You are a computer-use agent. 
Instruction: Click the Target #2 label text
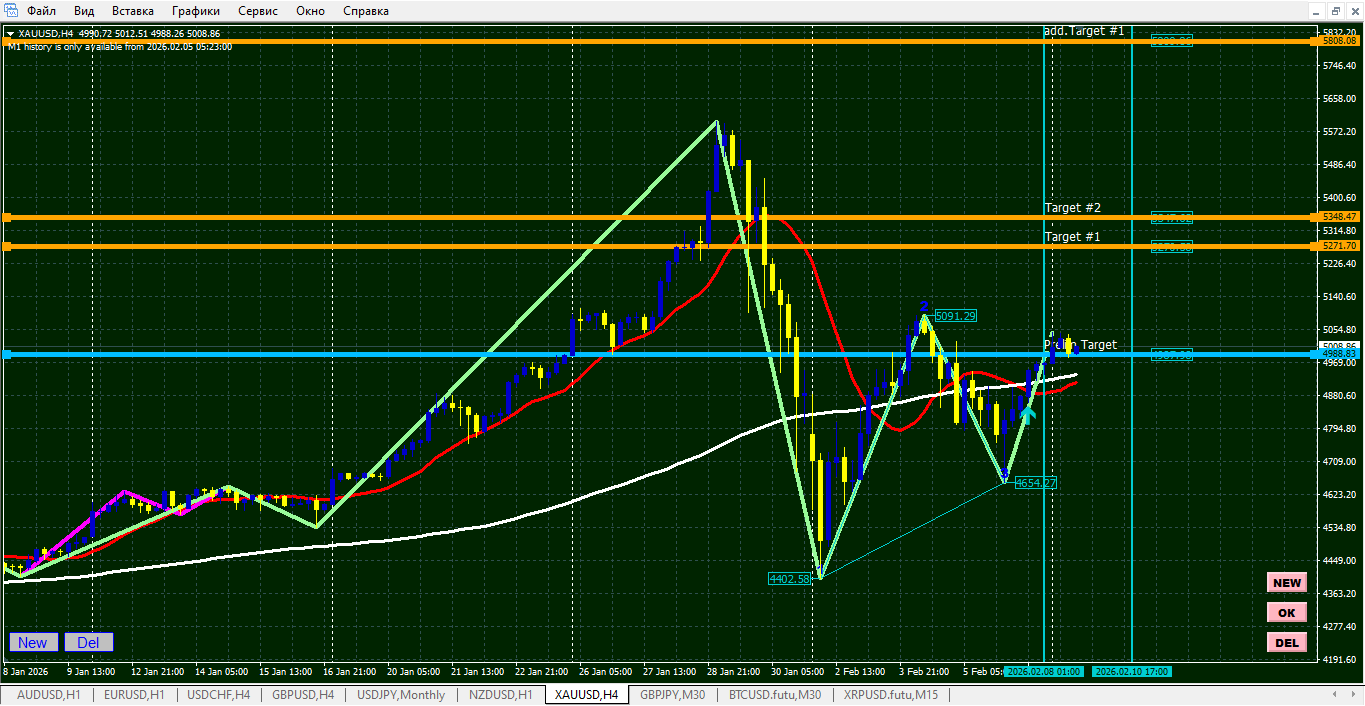tap(1073, 208)
